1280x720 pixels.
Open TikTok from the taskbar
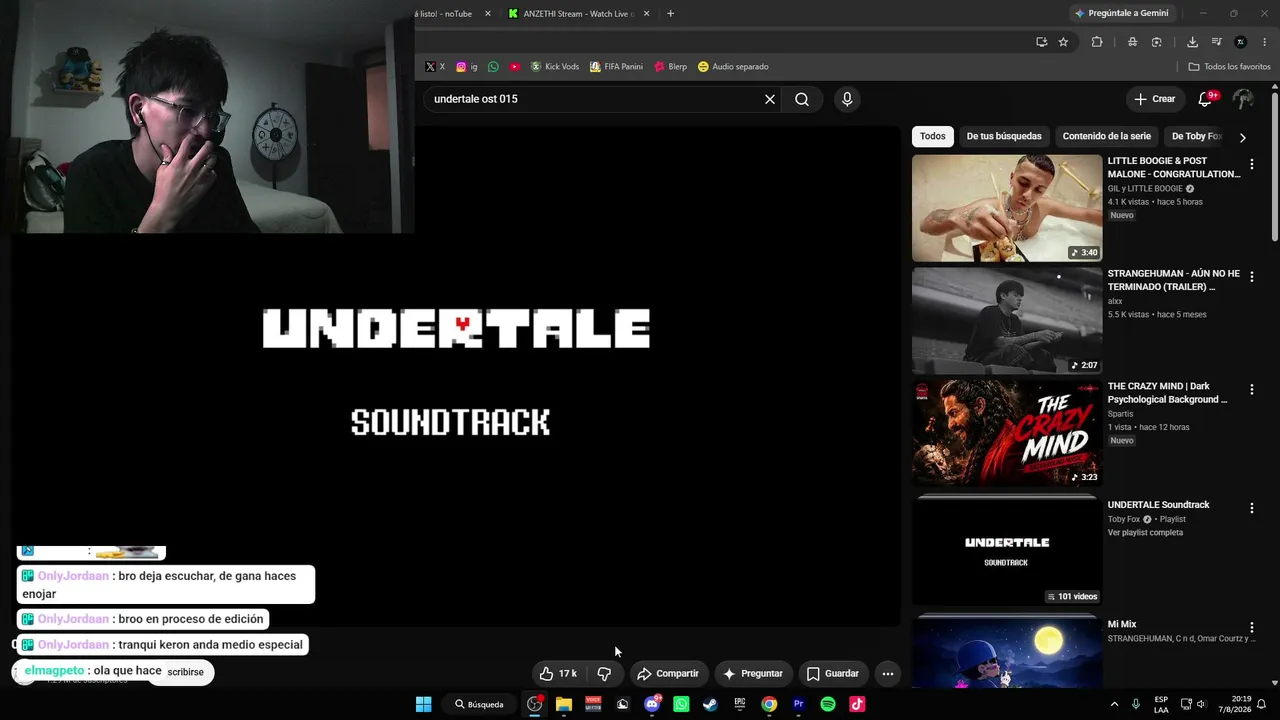pyautogui.click(x=857, y=704)
